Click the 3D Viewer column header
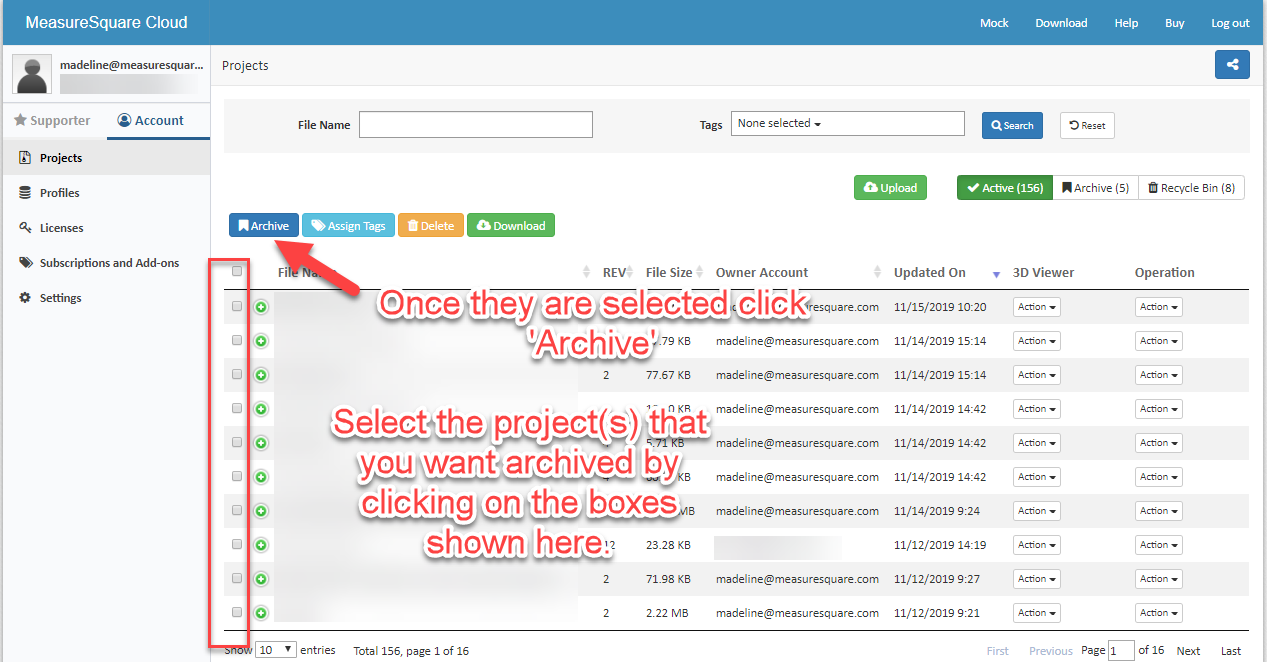Viewport: 1267px width, 662px height. pyautogui.click(x=1044, y=272)
